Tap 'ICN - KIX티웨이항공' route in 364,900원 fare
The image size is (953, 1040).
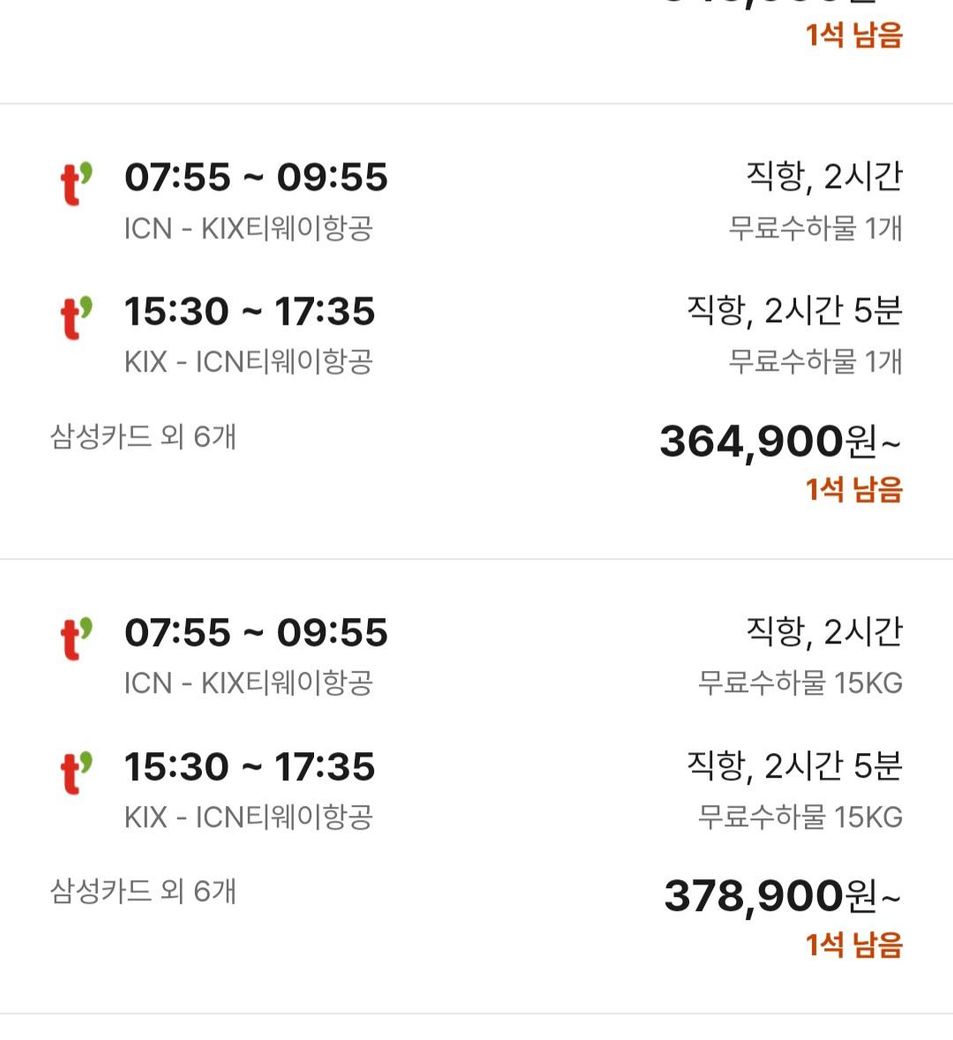pyautogui.click(x=248, y=228)
